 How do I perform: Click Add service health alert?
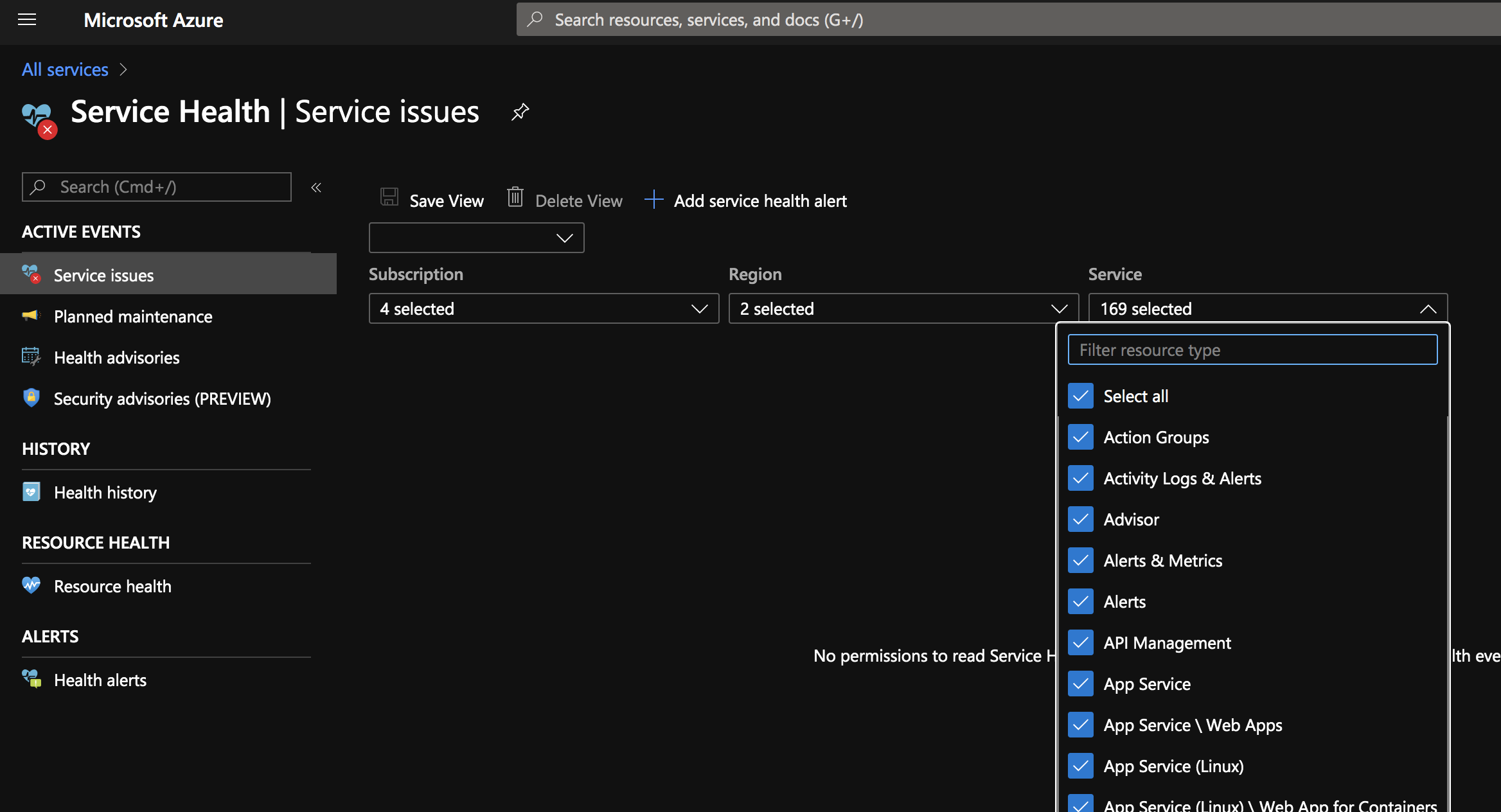point(745,200)
